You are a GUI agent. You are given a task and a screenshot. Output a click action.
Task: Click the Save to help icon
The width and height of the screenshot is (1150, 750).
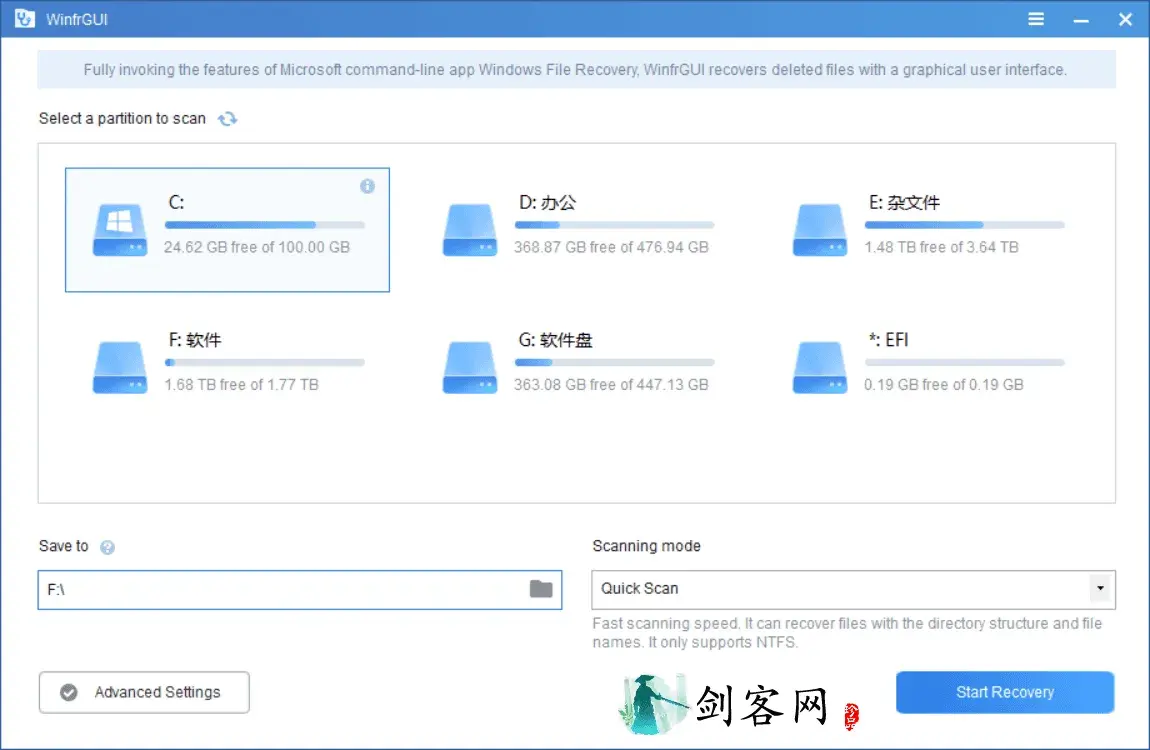(107, 547)
